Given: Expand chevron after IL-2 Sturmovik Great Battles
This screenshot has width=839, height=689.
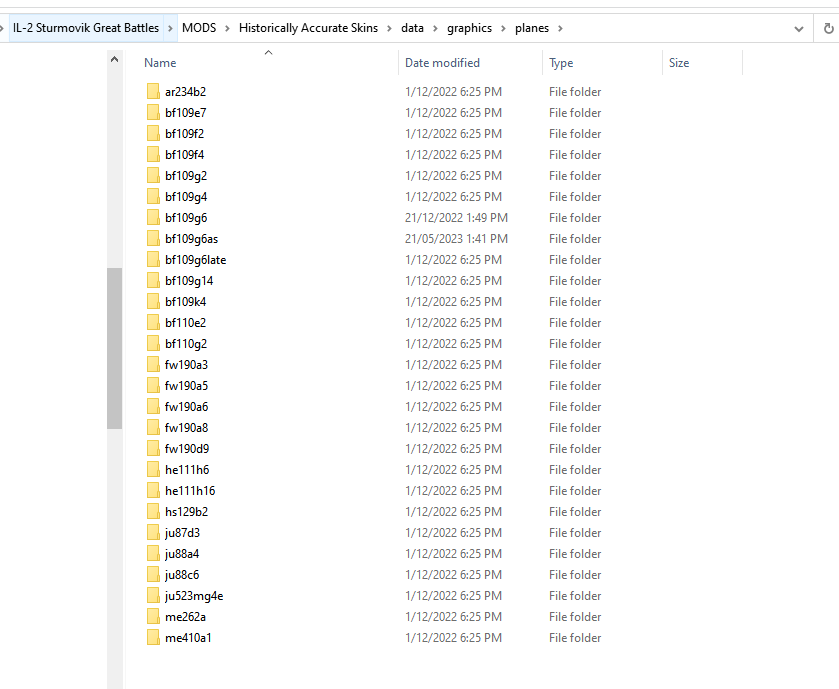Looking at the screenshot, I should click(170, 28).
